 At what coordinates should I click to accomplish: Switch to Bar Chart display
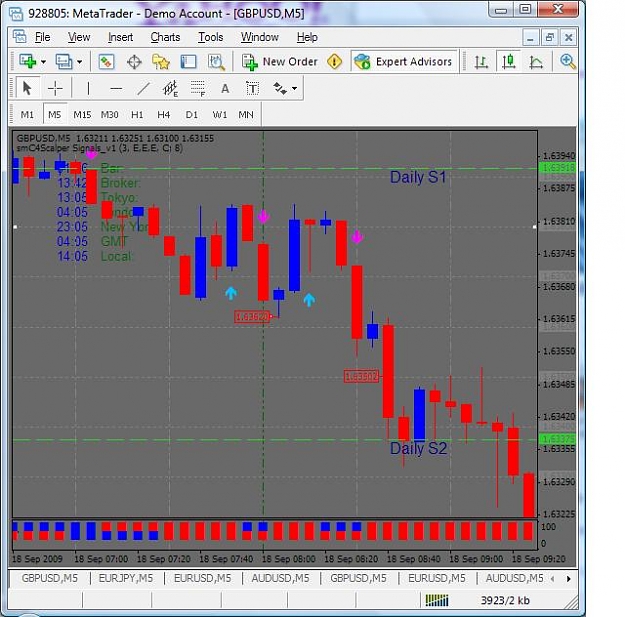(481, 62)
